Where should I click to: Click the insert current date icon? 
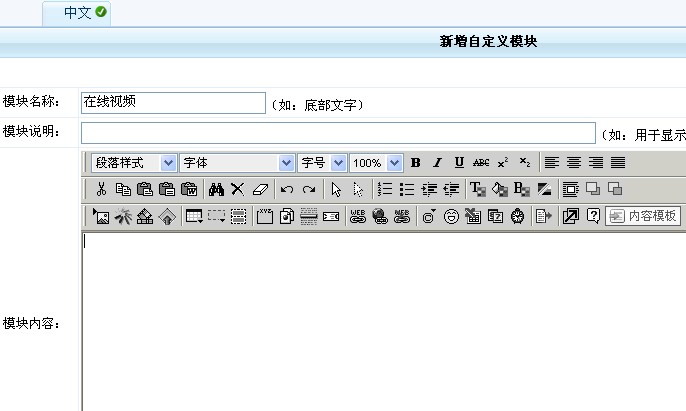(495, 216)
